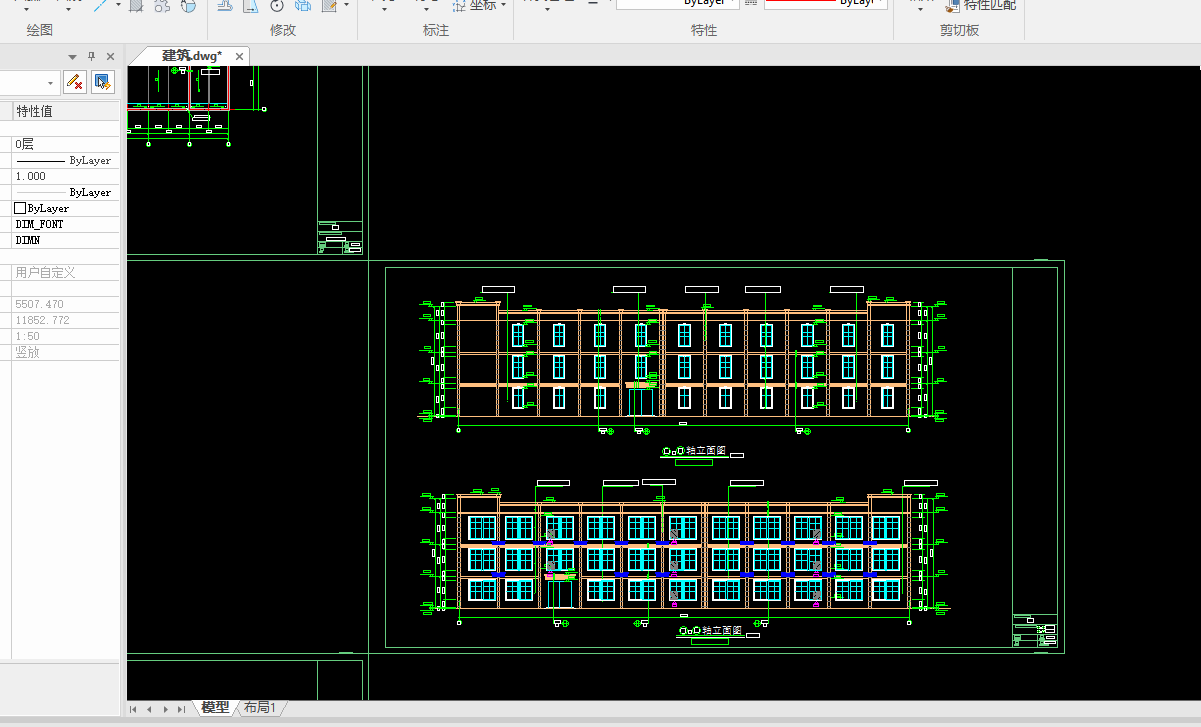Select the DIM_FONT text style value
The image size is (1201, 727).
(65, 224)
